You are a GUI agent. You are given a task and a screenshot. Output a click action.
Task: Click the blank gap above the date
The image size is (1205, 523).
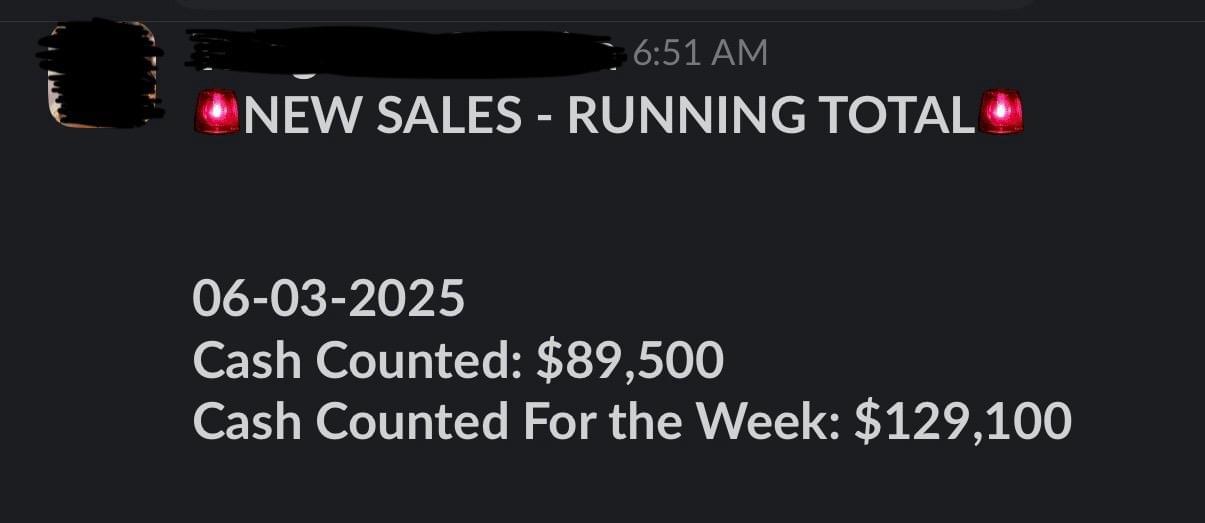tap(600, 210)
